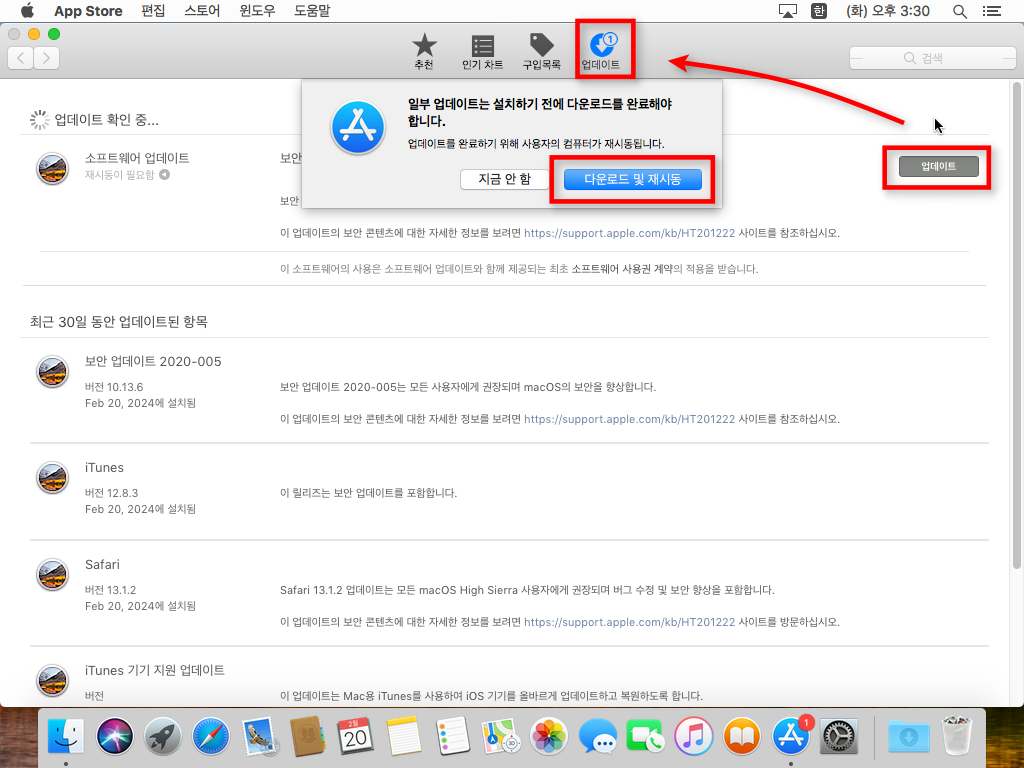
Task: Open the 한 input source menu
Action: pos(818,11)
